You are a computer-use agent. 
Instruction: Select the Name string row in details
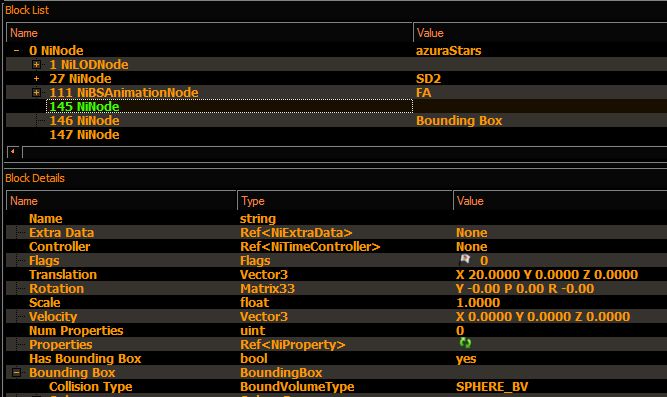(x=46, y=219)
